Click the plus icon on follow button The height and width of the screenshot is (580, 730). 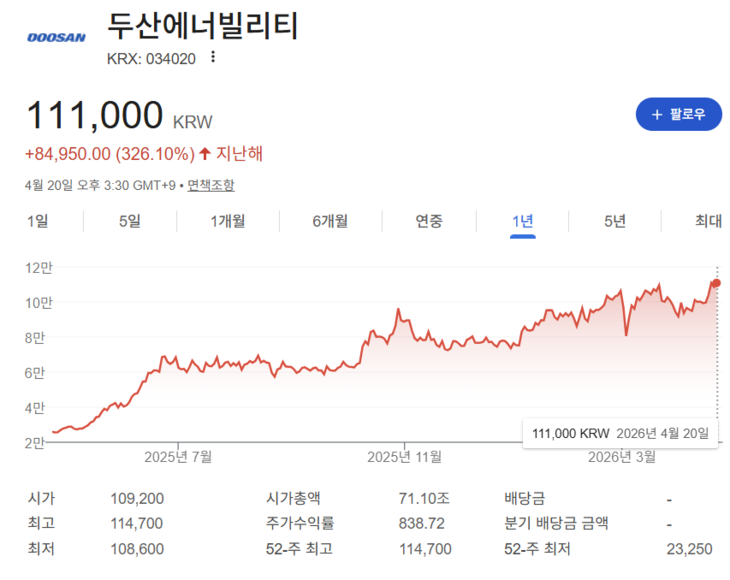tap(657, 115)
